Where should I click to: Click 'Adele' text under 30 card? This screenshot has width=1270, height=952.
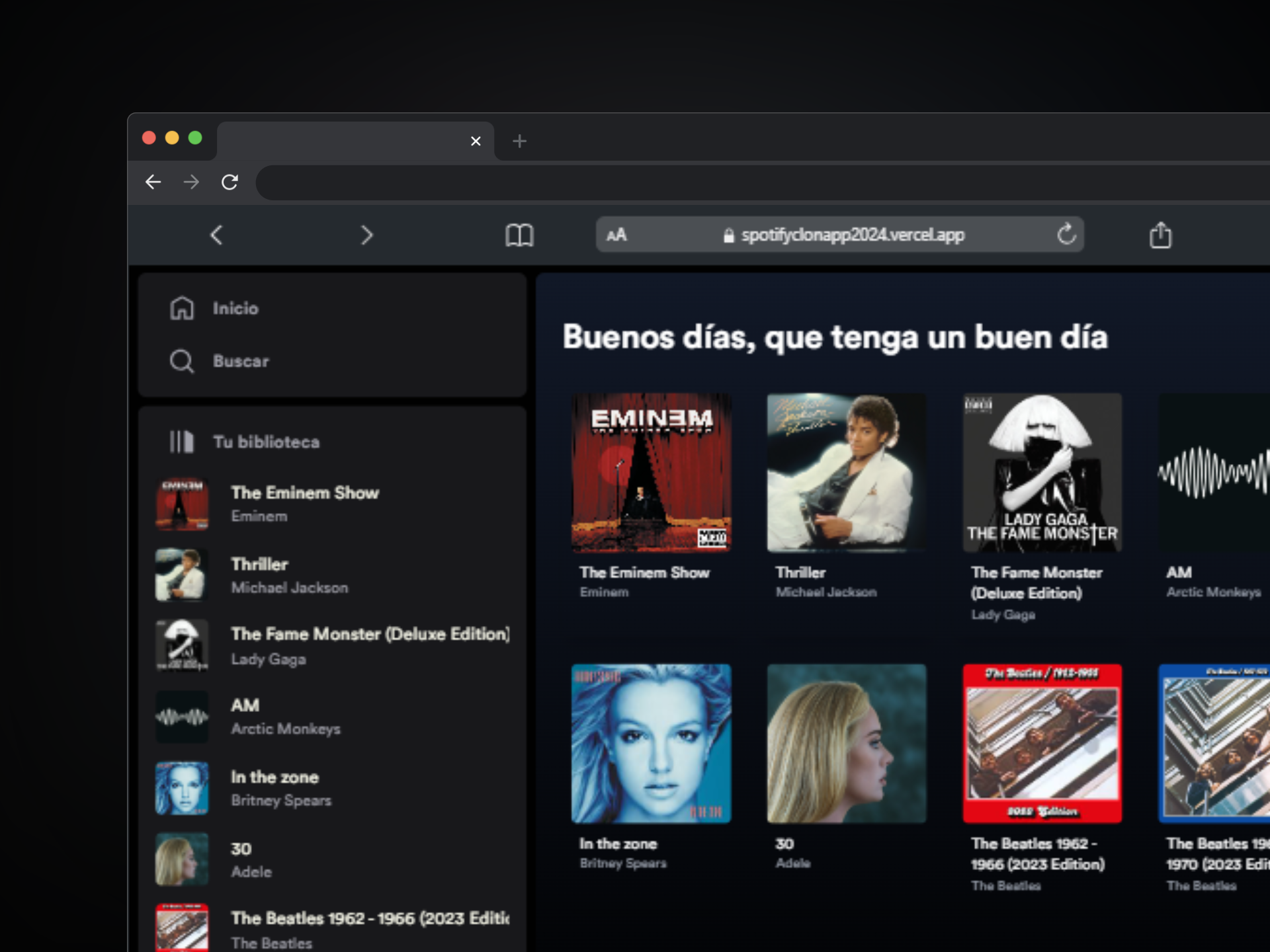click(x=793, y=863)
